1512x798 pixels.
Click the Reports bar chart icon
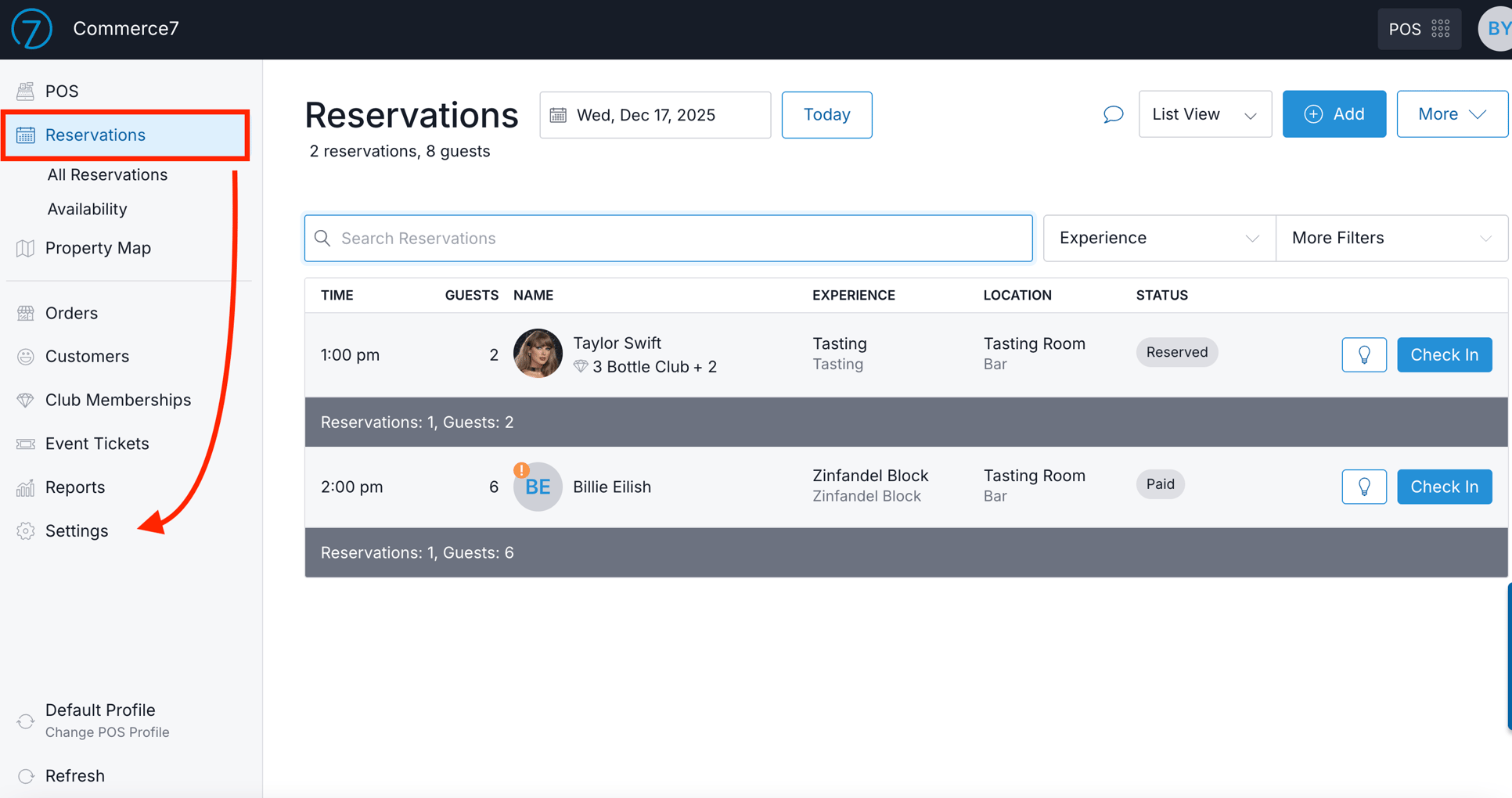click(26, 487)
